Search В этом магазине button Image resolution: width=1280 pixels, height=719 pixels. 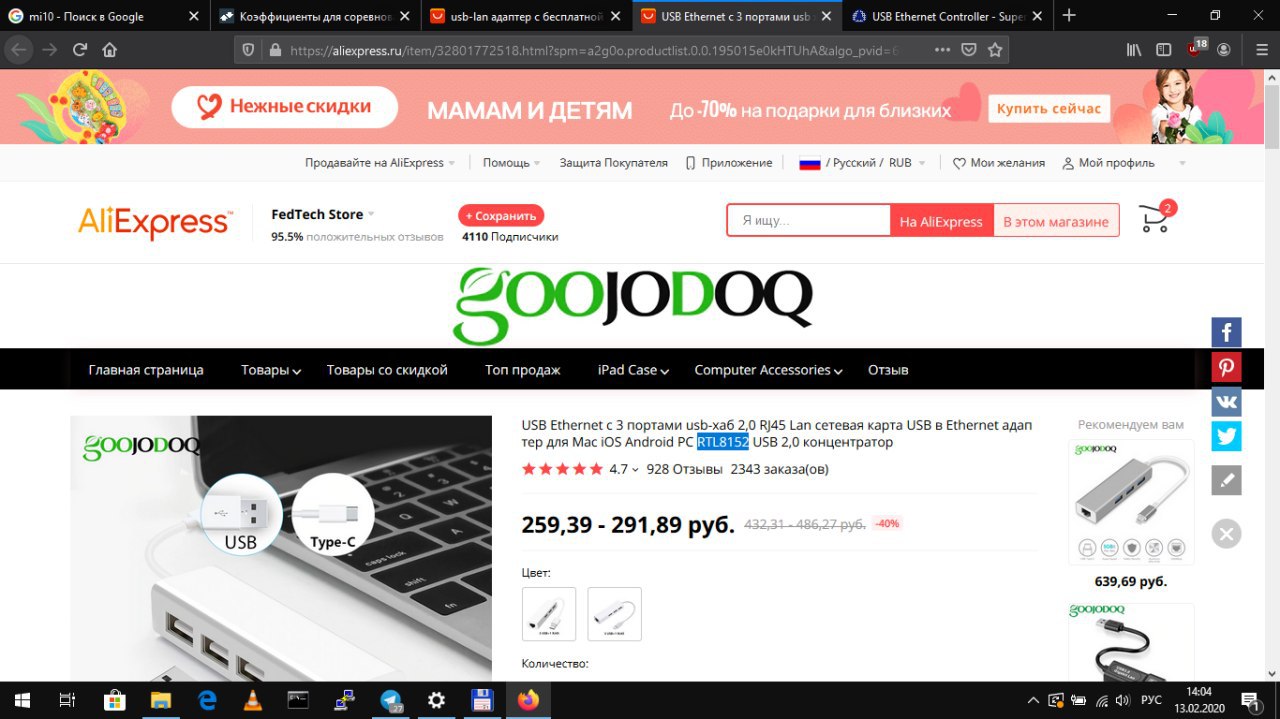(x=1056, y=221)
